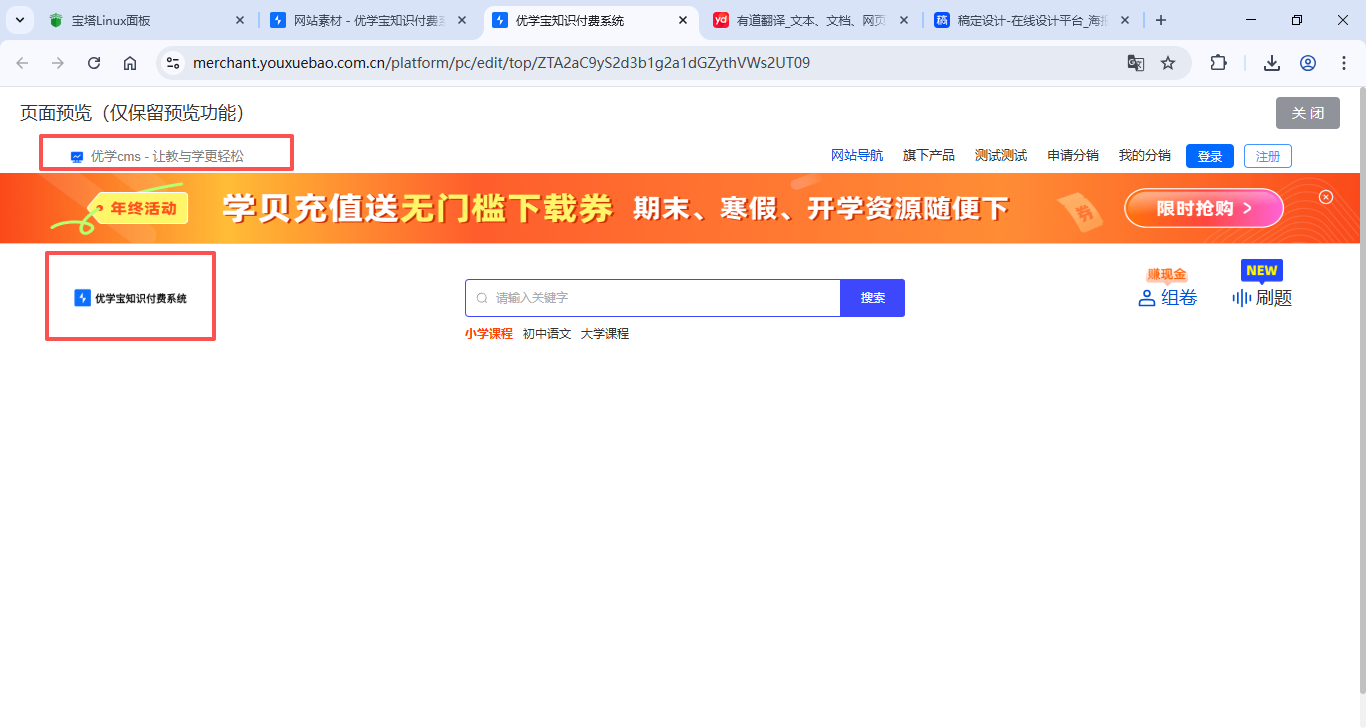This screenshot has height=728, width=1366.
Task: Bookmark this page with the star icon
Action: [1168, 63]
